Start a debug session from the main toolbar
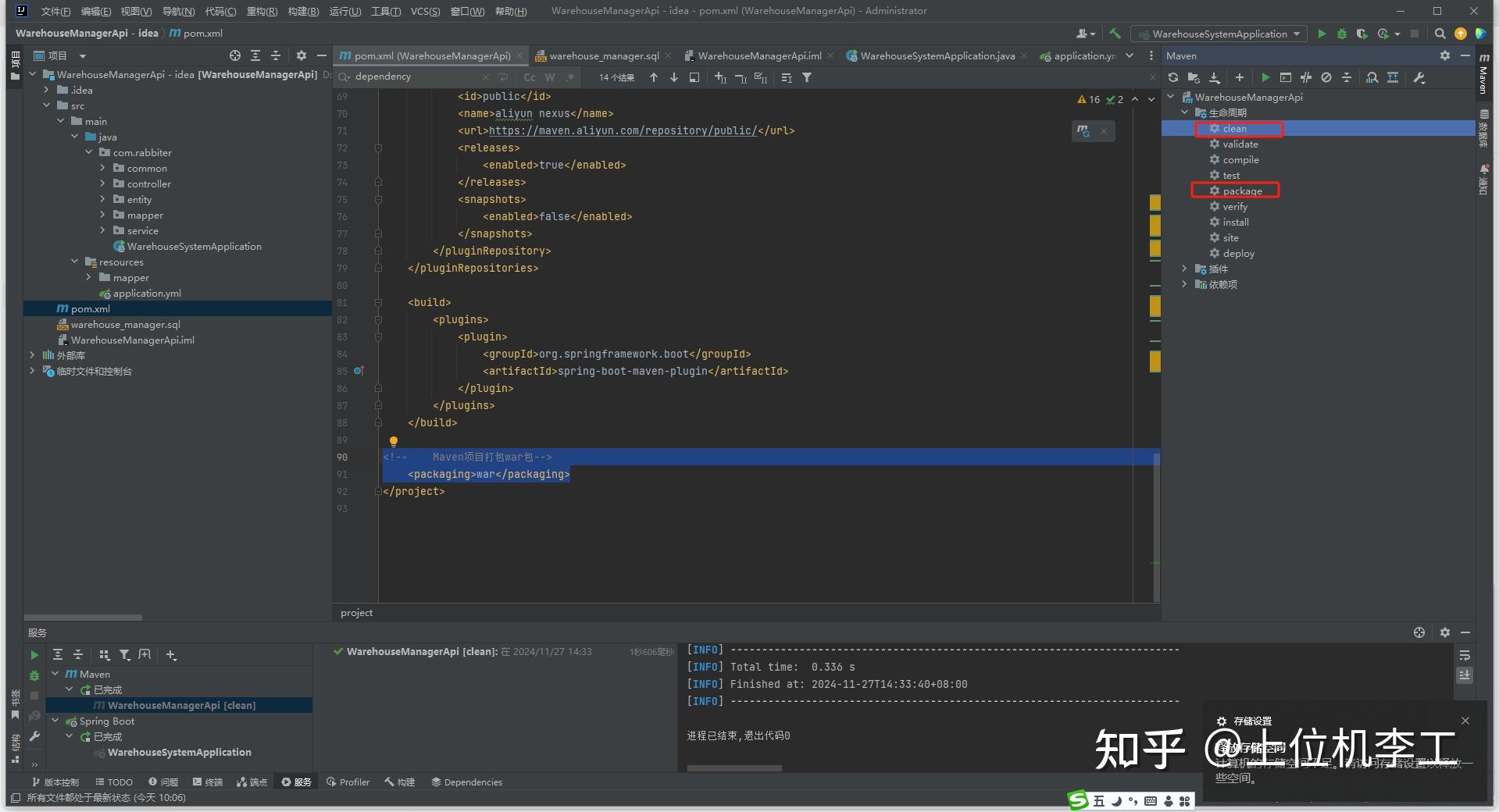This screenshot has height=812, width=1499. [x=1341, y=34]
